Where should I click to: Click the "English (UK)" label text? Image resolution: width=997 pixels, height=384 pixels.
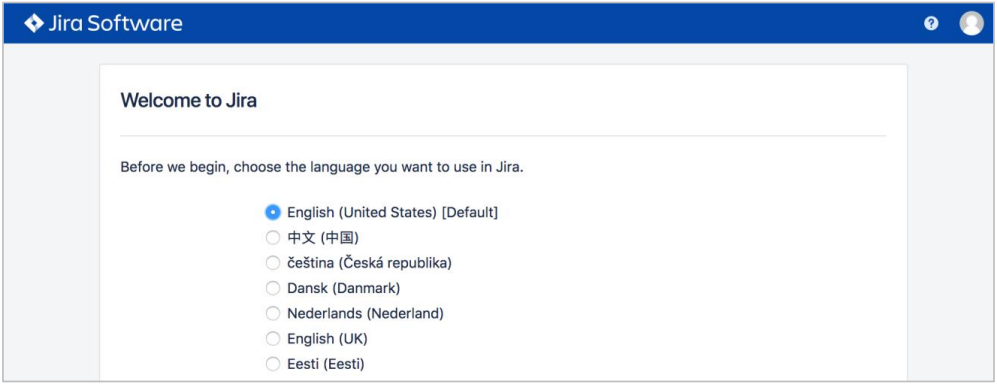tap(327, 339)
